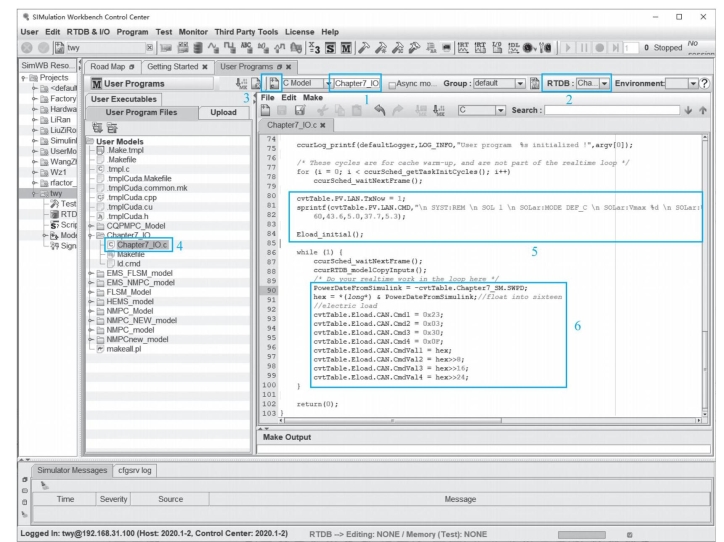Find previous with the up arrow icon

703,110
